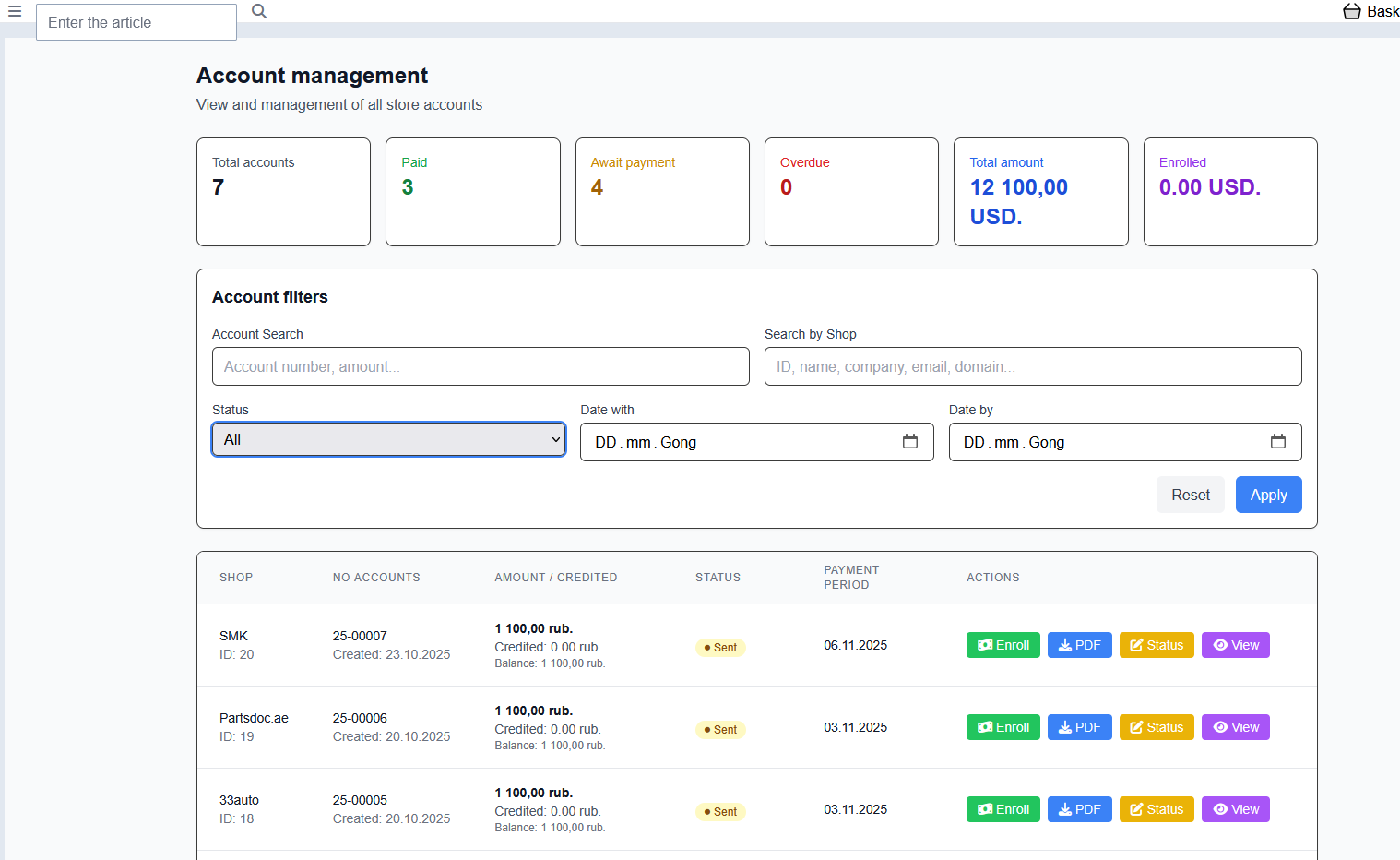This screenshot has width=1400, height=860.
Task: Open the Basket cart icon
Action: coord(1352,11)
